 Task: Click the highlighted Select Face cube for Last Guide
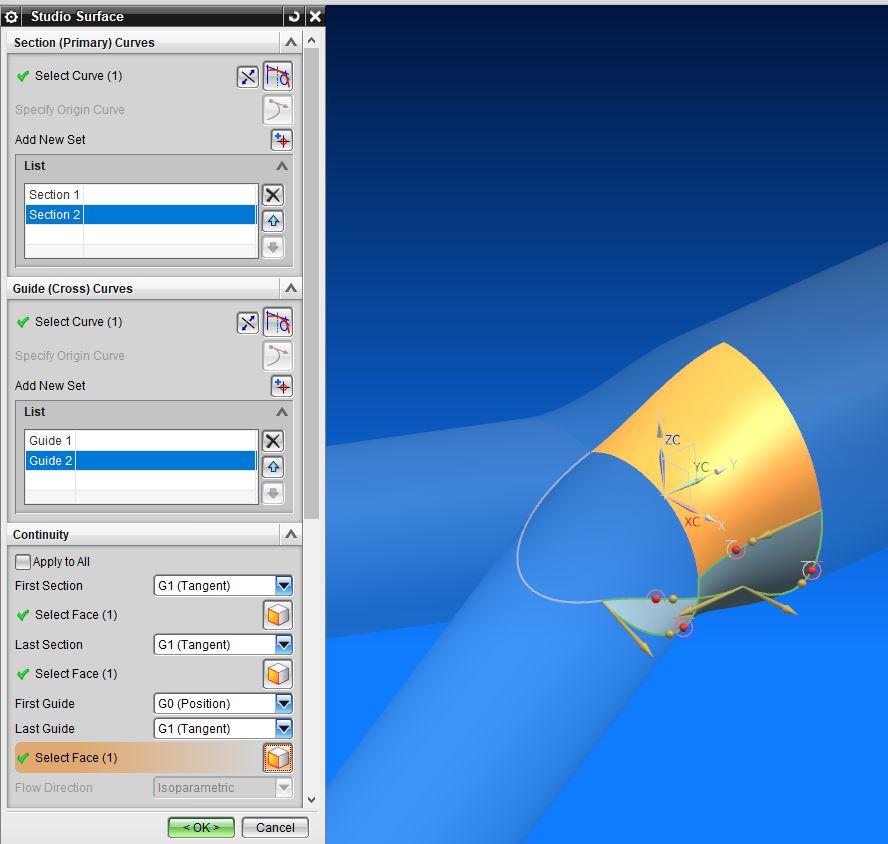277,758
